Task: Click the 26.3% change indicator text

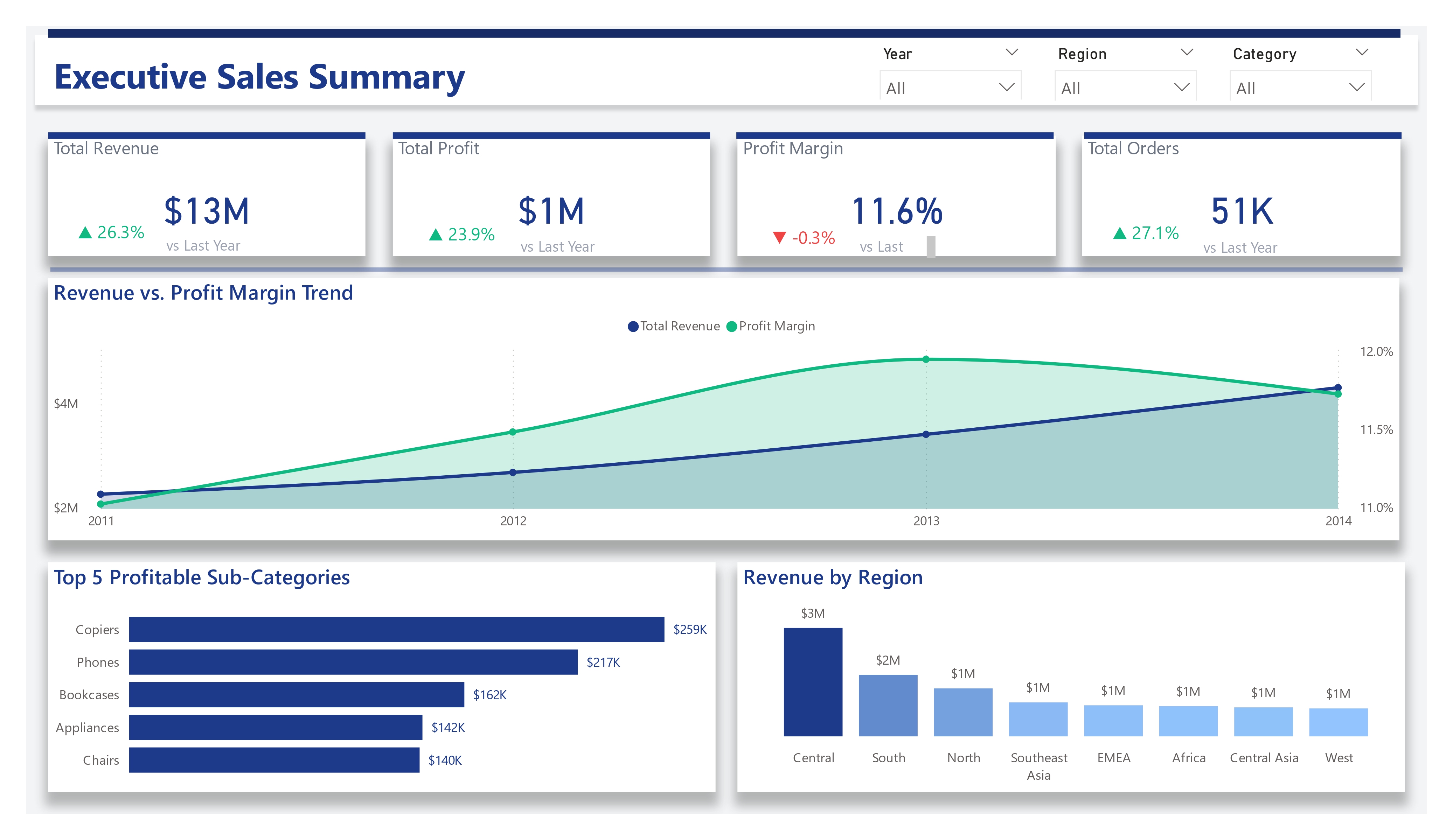Action: click(x=120, y=232)
